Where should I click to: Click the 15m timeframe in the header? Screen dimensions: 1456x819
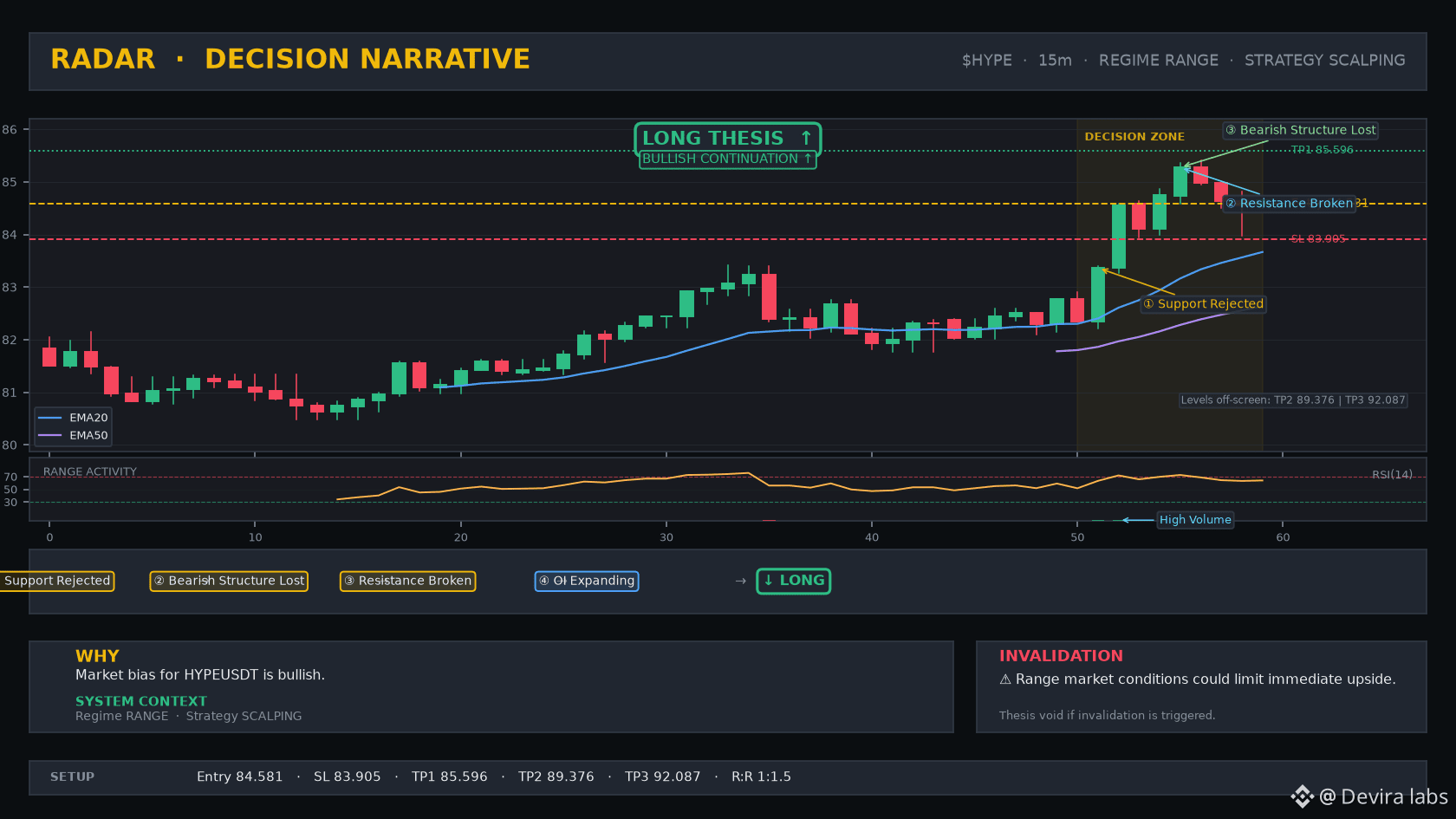click(x=1055, y=61)
